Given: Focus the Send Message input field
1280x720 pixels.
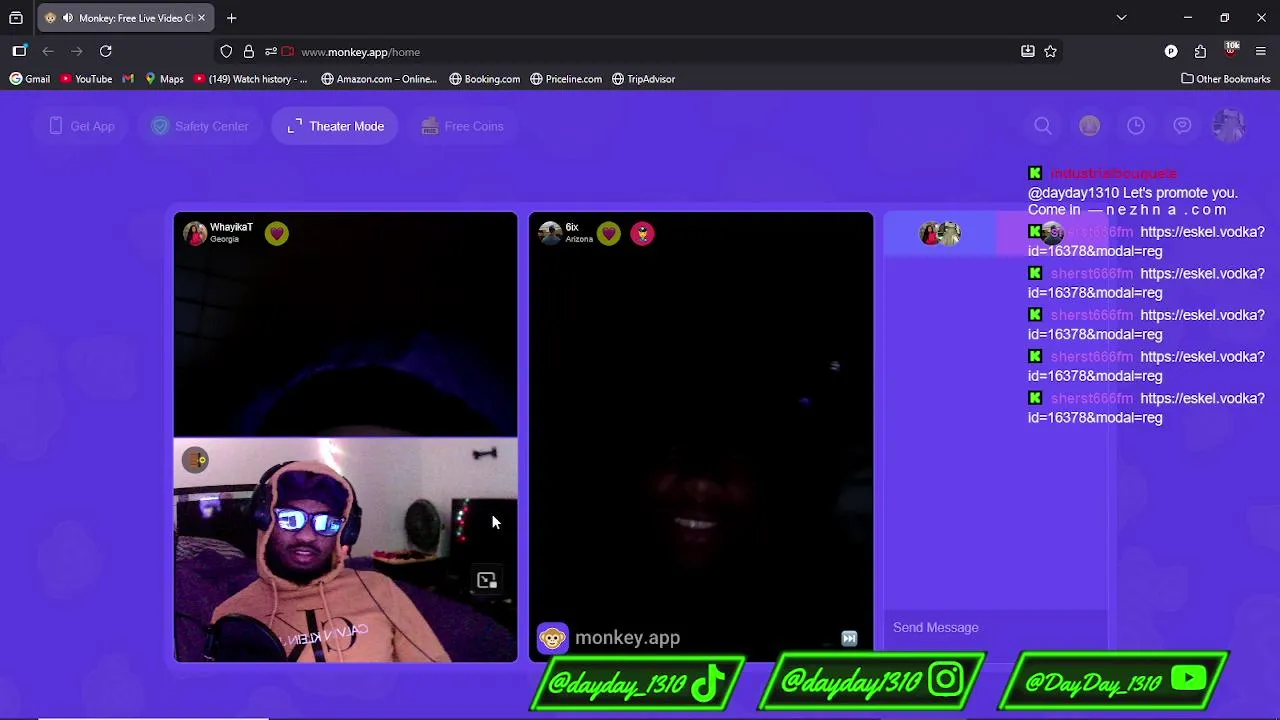Looking at the screenshot, I should pyautogui.click(x=995, y=627).
